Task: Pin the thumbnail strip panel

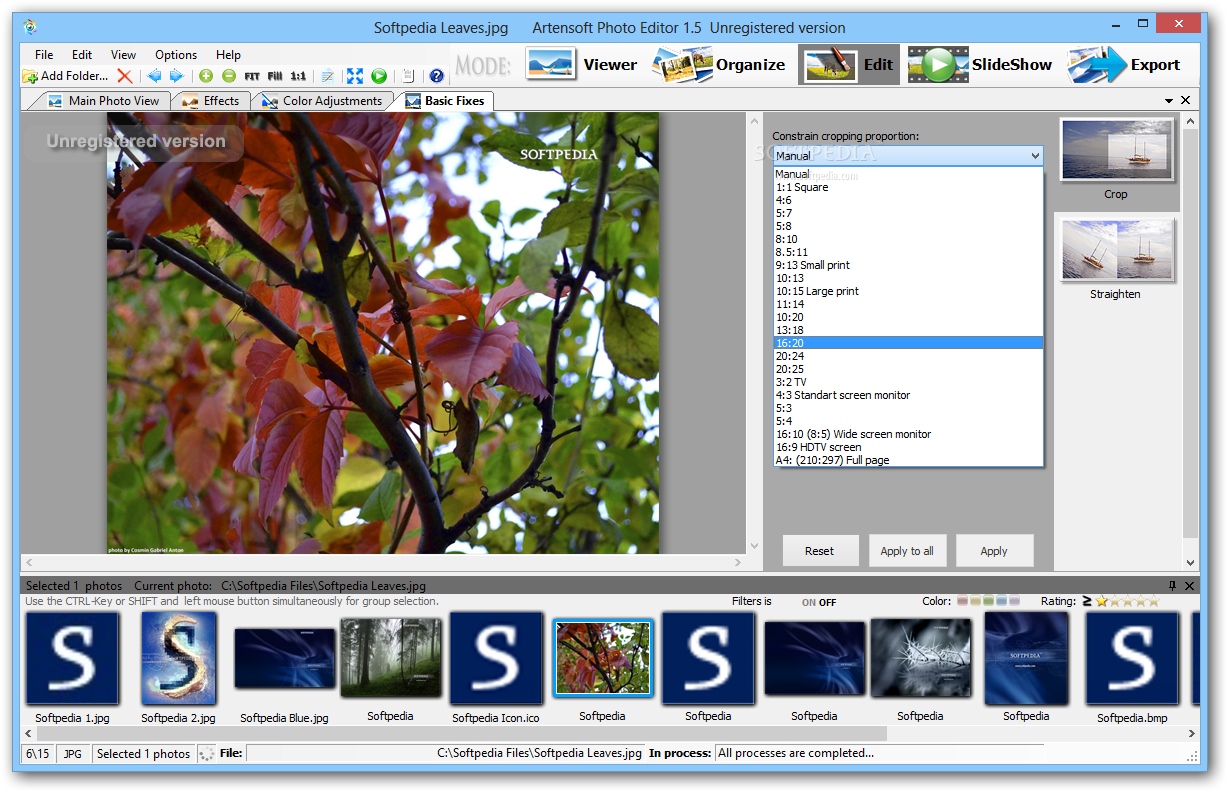Action: (x=1173, y=586)
